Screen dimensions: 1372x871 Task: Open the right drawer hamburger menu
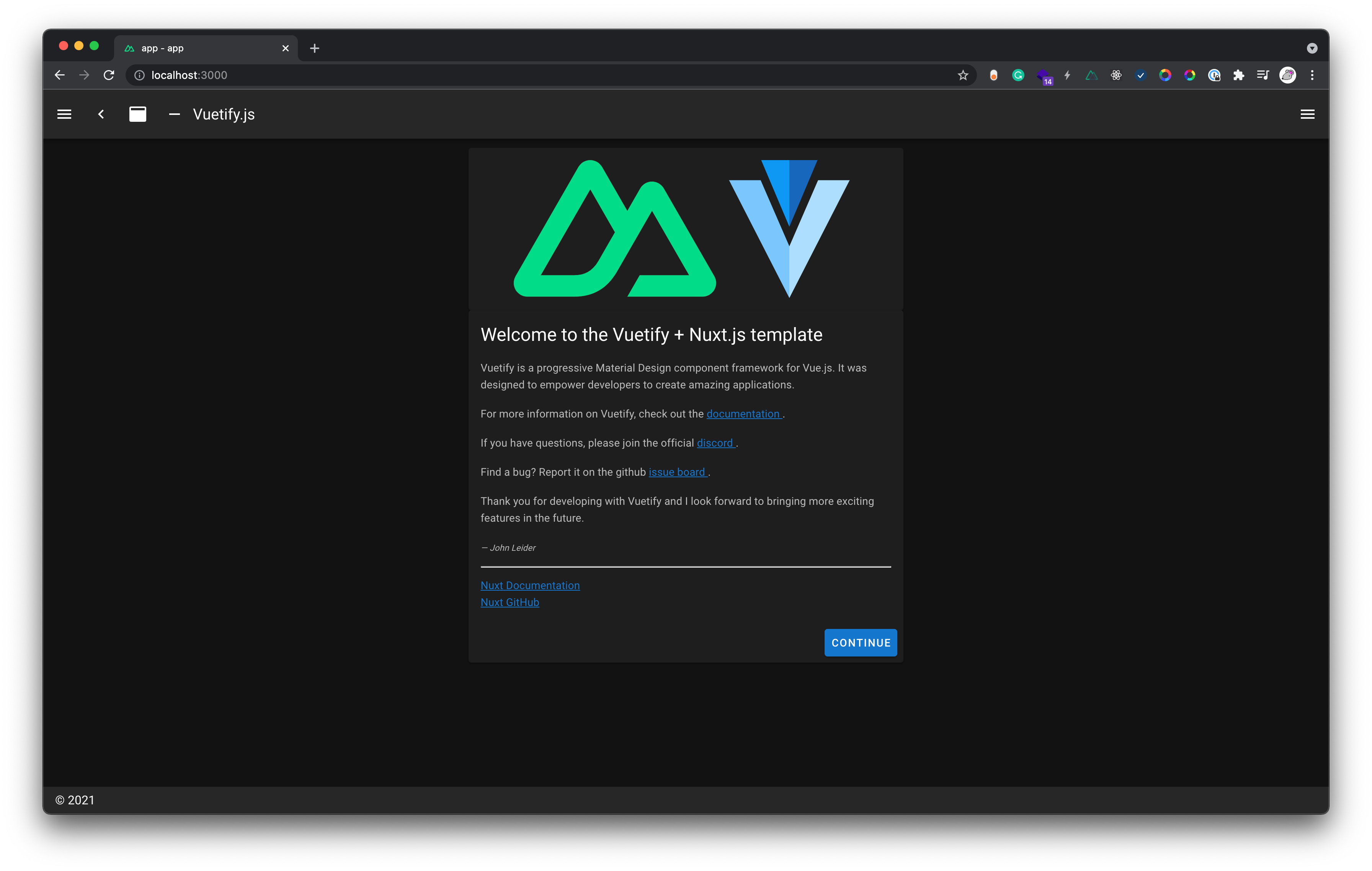(x=1307, y=115)
